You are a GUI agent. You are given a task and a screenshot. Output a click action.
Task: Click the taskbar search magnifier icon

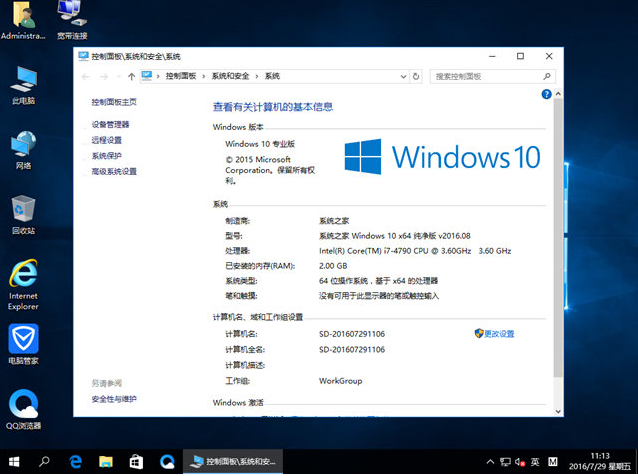[x=44, y=462]
